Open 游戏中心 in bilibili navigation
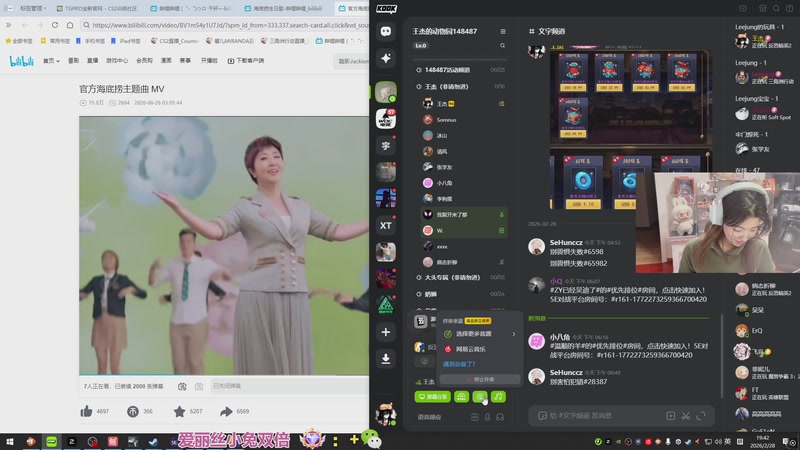 click(x=117, y=60)
